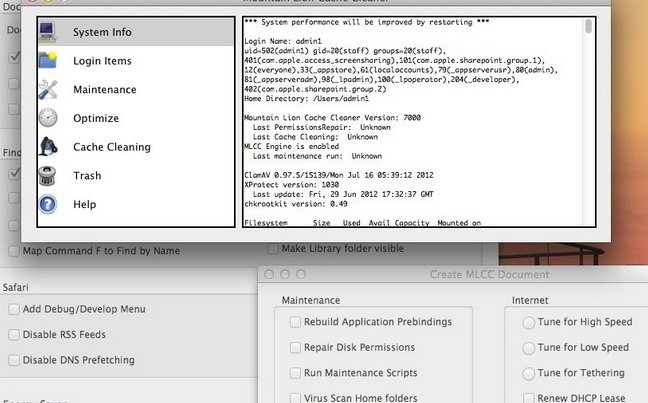Select Tune for High Speed option
Screen dimensions: 648x403
[528, 322]
